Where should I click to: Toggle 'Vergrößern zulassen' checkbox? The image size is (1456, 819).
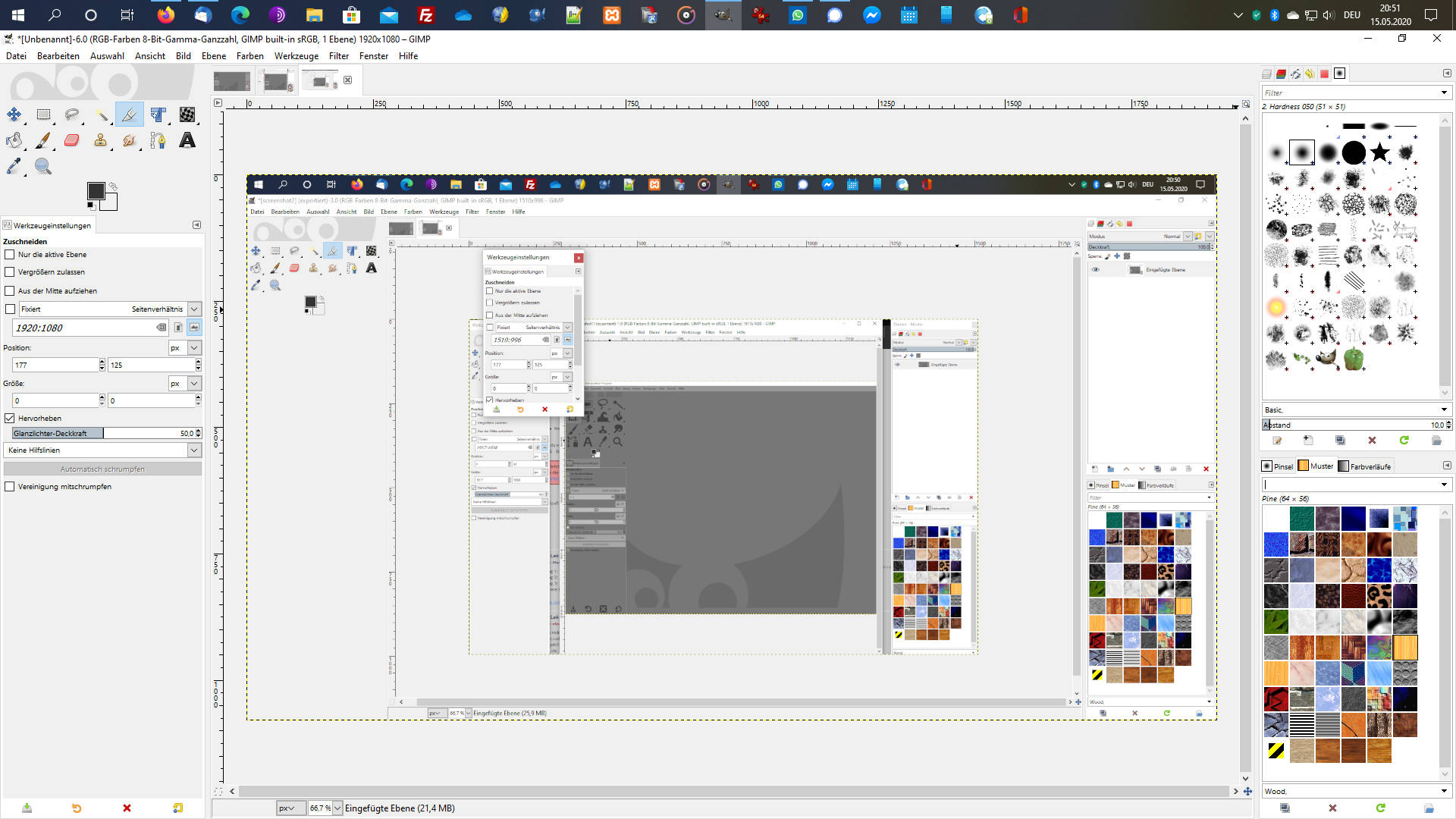[x=10, y=272]
